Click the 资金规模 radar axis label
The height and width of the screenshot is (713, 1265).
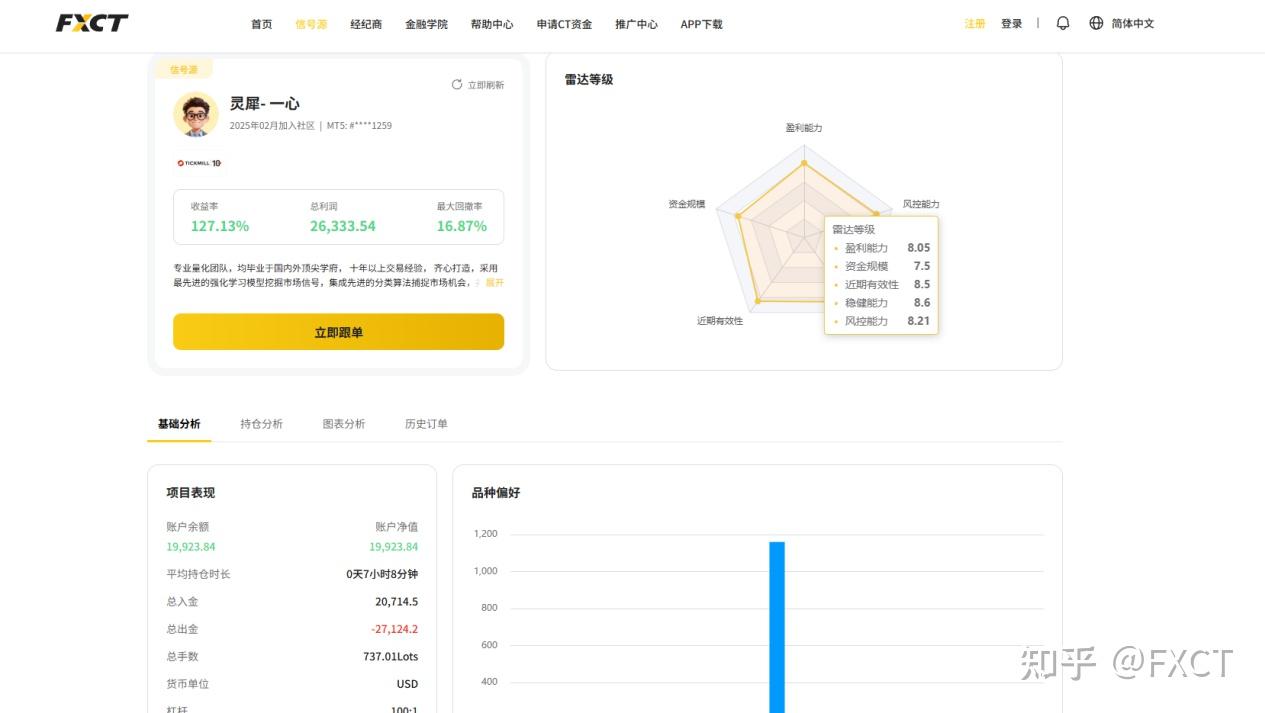687,204
